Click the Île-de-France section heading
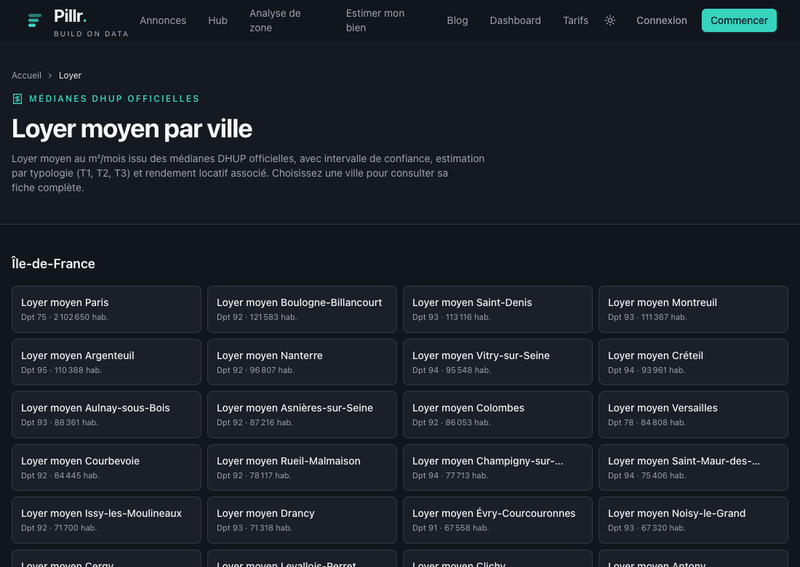Screen dimensions: 800x567 coord(53,264)
